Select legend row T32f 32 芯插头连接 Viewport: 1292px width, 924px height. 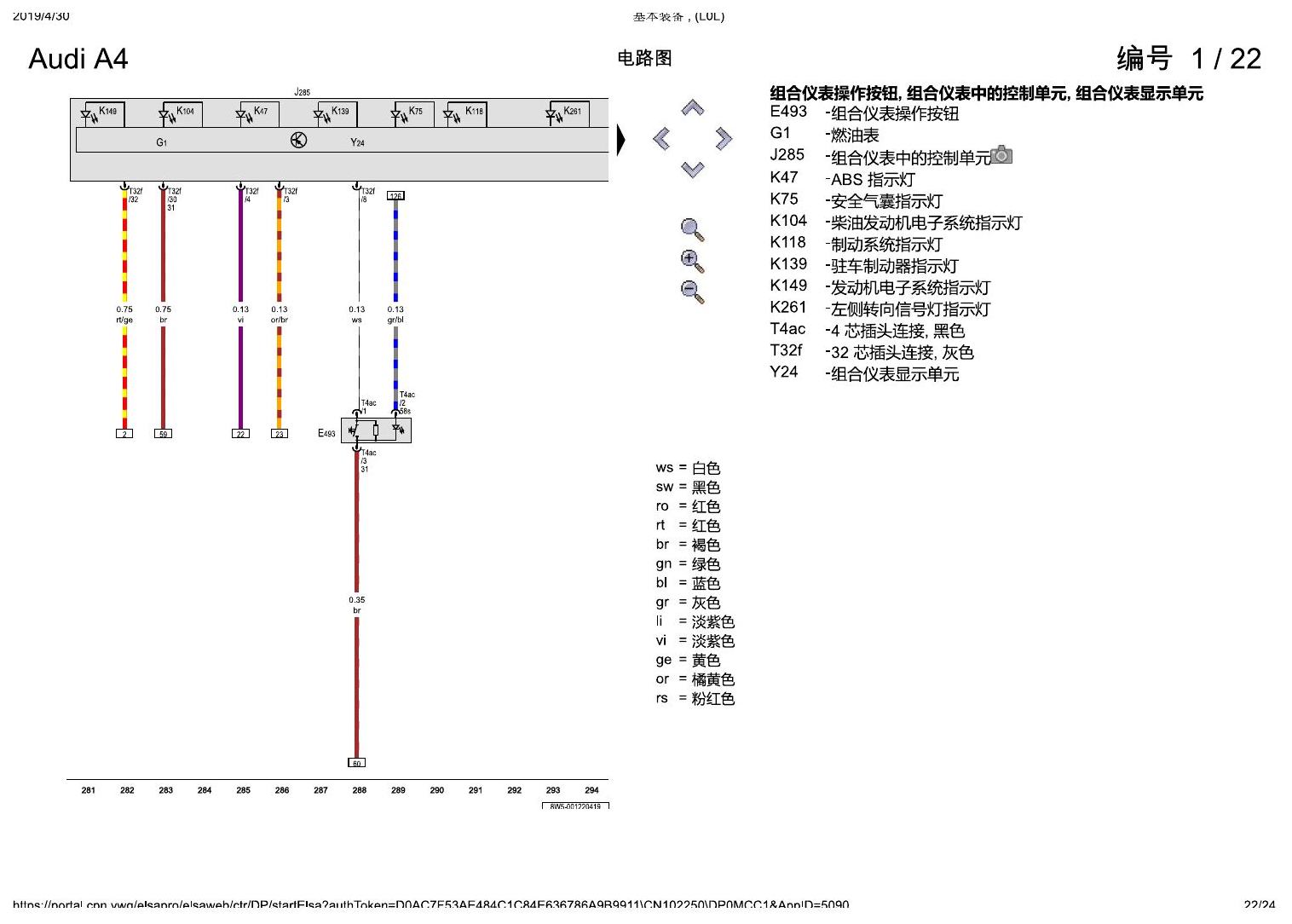872,351
